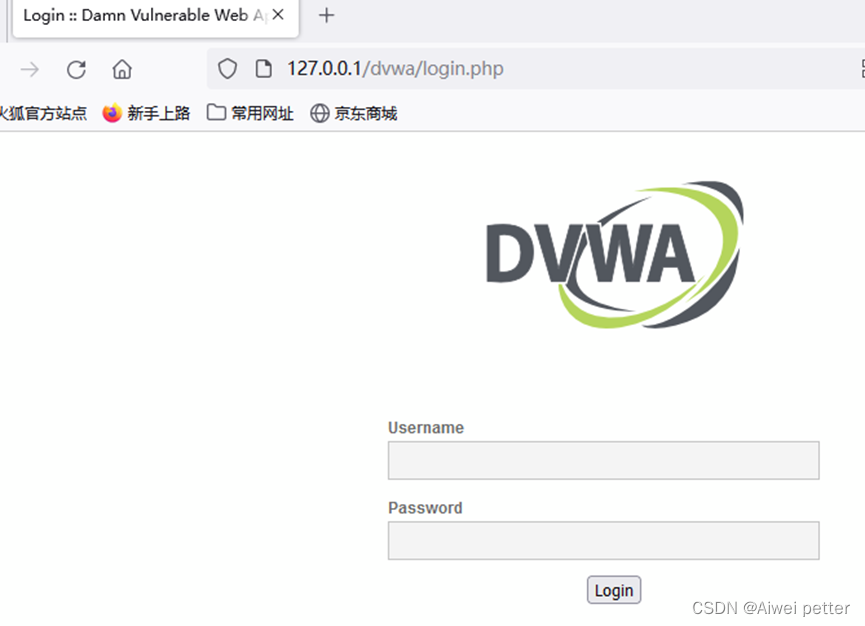Go to the browser home page
The image size is (865, 626).
(x=122, y=69)
